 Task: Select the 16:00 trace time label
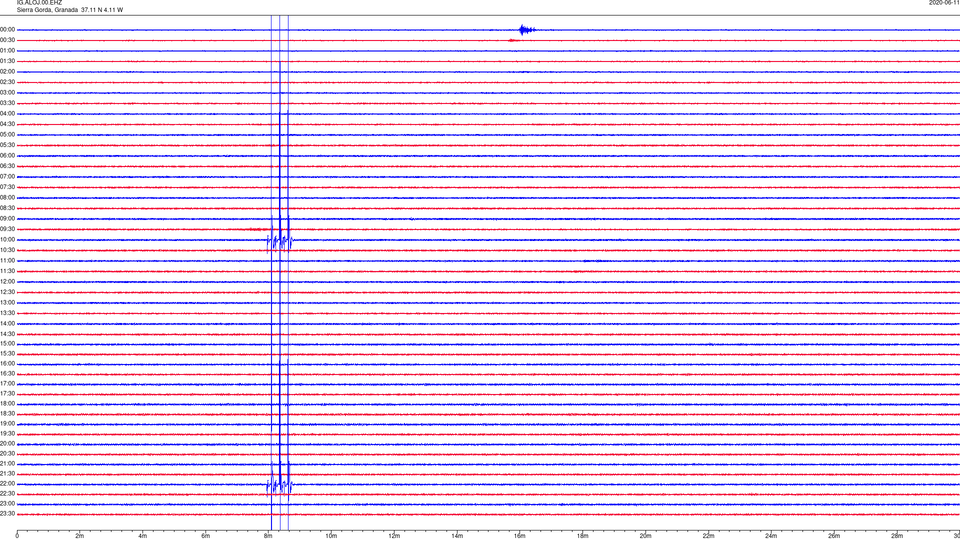click(x=7, y=364)
